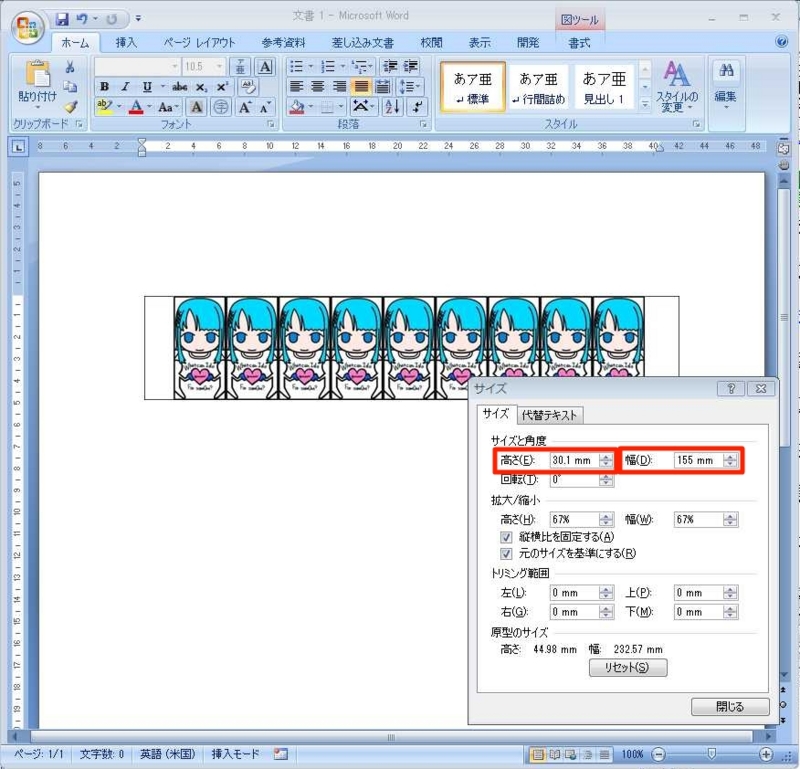The image size is (800, 769).
Task: Align text left
Action: [x=296, y=87]
